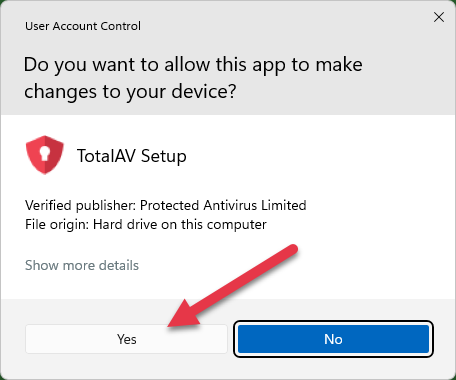The height and width of the screenshot is (380, 456).
Task: Click Yes to allow TotalAV Setup
Action: coord(126,339)
